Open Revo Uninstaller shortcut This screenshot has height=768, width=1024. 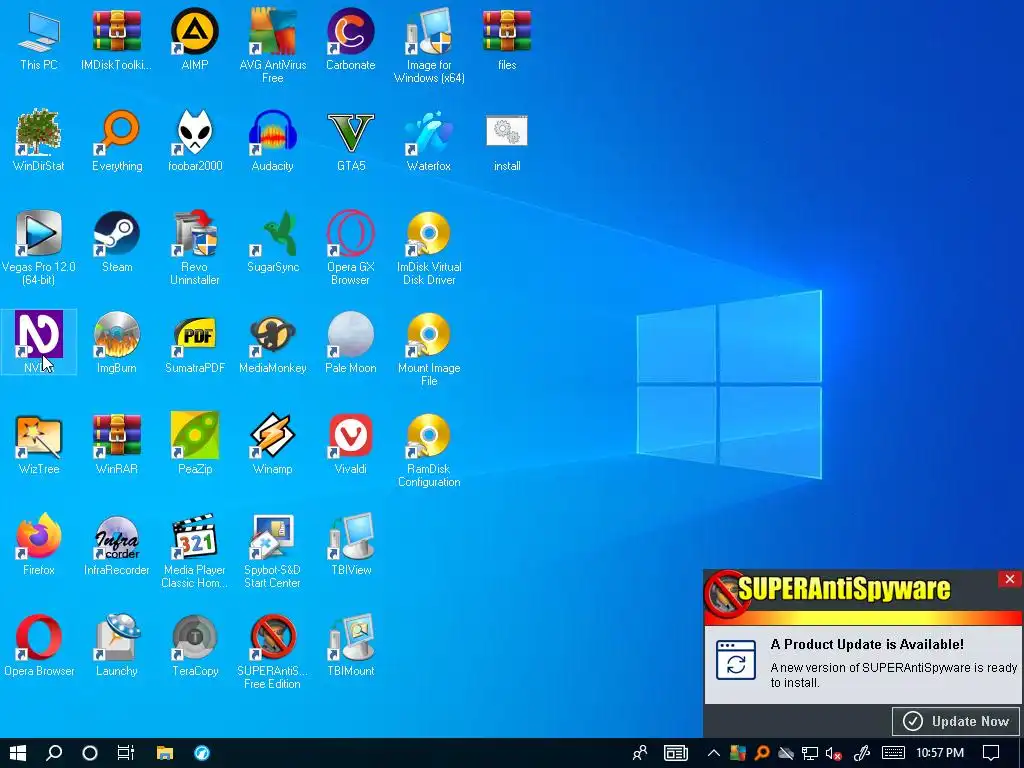pos(195,248)
